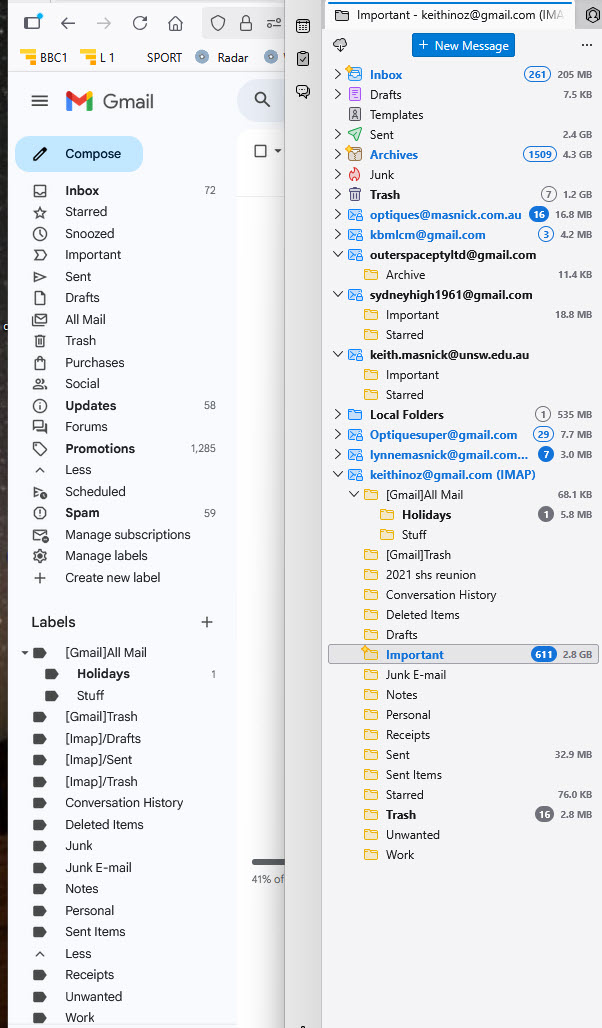Open the three-dot menu beside New Message
This screenshot has height=1028, width=602.
click(x=586, y=45)
